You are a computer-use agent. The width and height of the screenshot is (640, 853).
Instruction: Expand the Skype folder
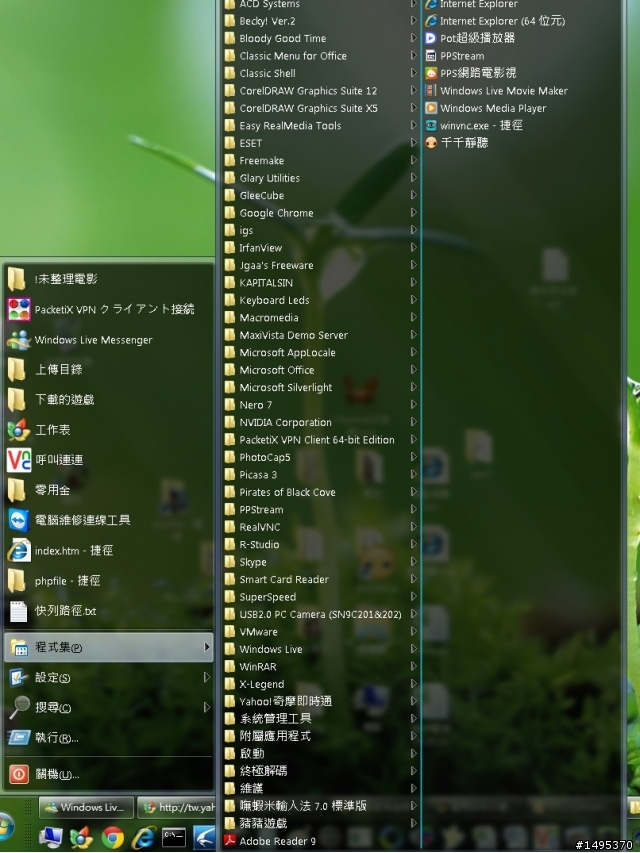point(321,562)
